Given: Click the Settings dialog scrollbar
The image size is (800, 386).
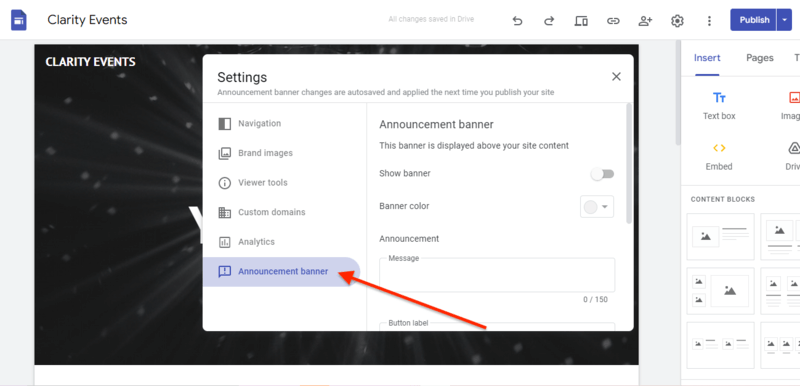Looking at the screenshot, I should (x=629, y=163).
